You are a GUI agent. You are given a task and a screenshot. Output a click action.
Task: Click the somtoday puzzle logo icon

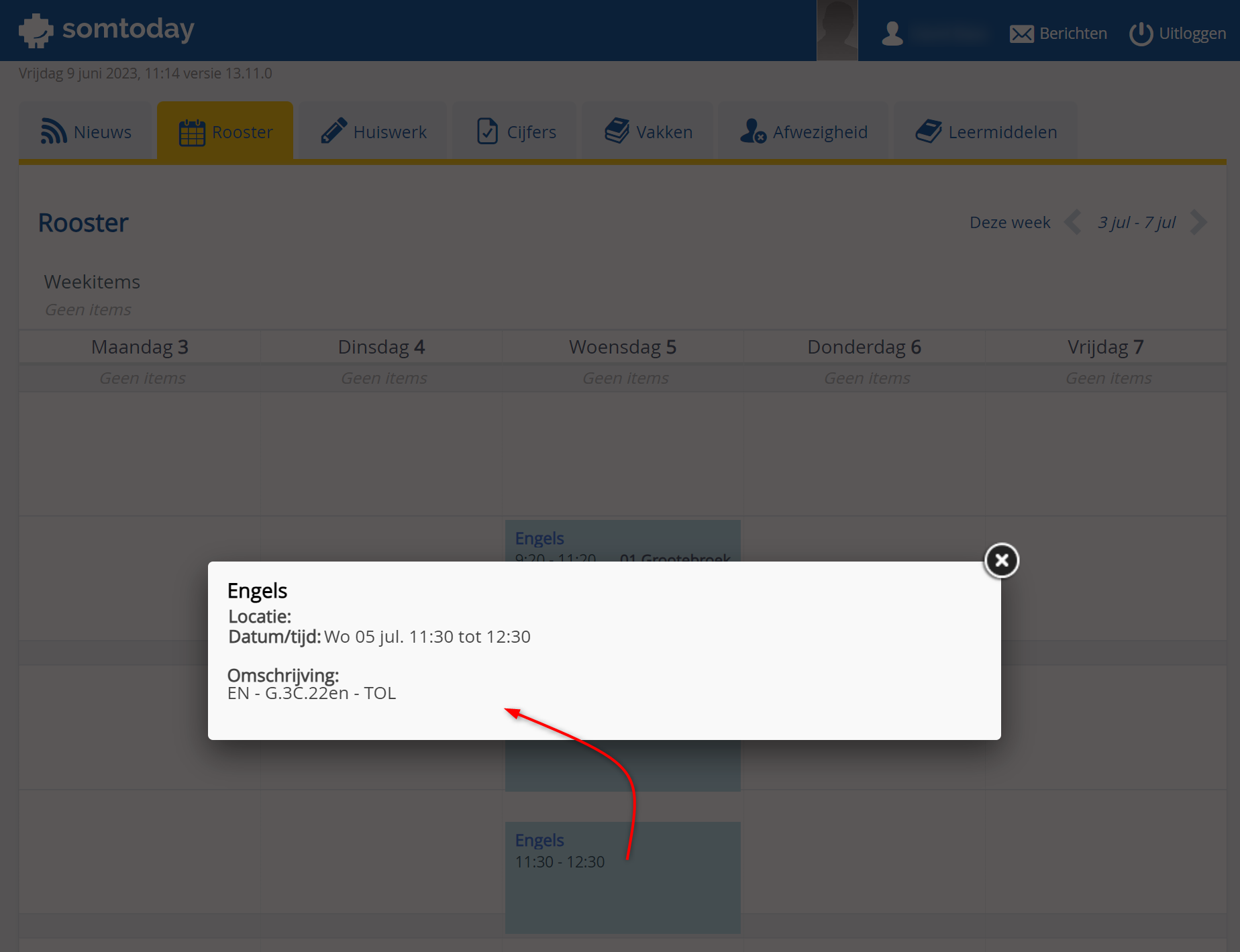[x=36, y=30]
